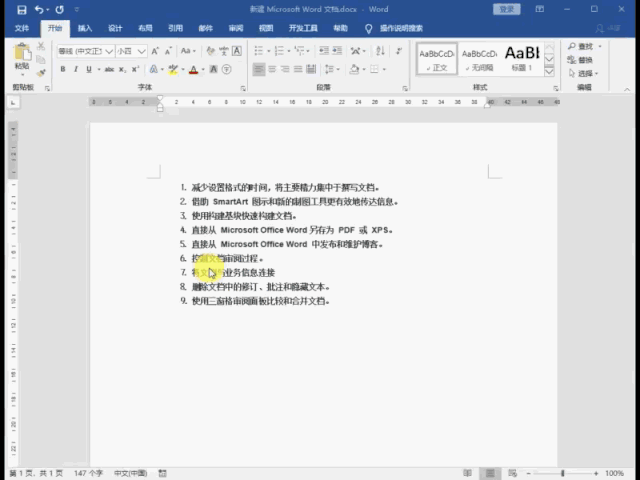Click the Italic formatting icon
Screen dimensions: 640x480
click(75, 70)
